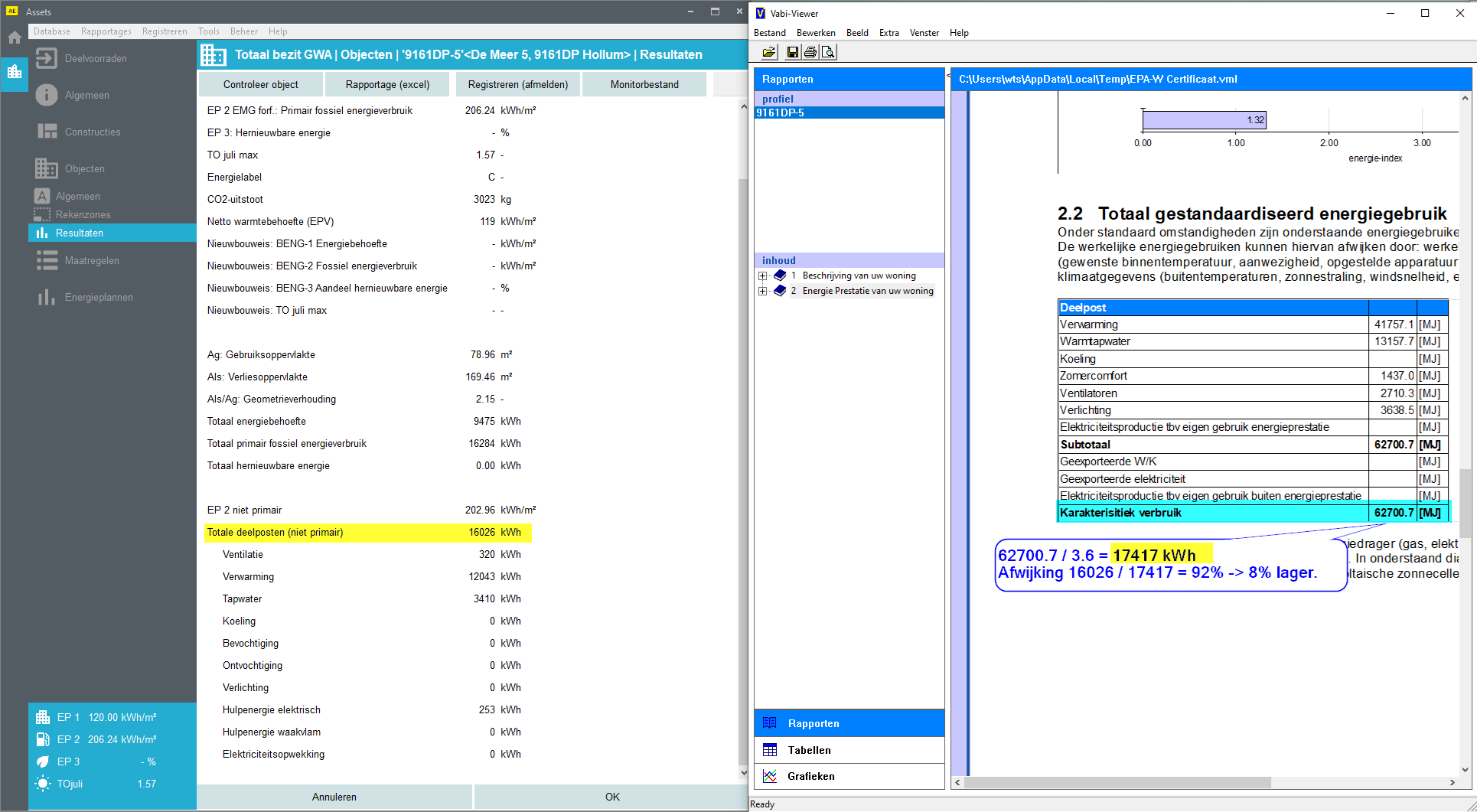Click Warmtapwater 13157.7 MJ row
The width and height of the screenshot is (1477, 812).
coord(1252,341)
